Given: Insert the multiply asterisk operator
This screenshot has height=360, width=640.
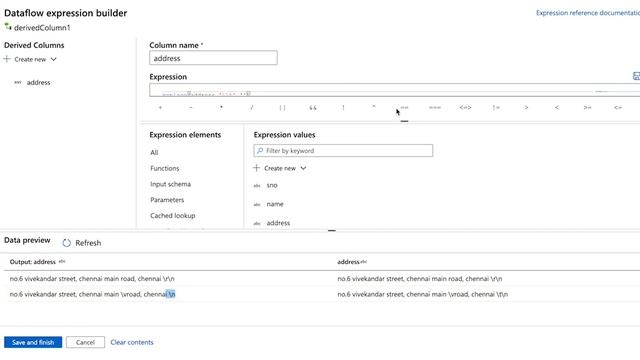Looking at the screenshot, I should pyautogui.click(x=221, y=107).
